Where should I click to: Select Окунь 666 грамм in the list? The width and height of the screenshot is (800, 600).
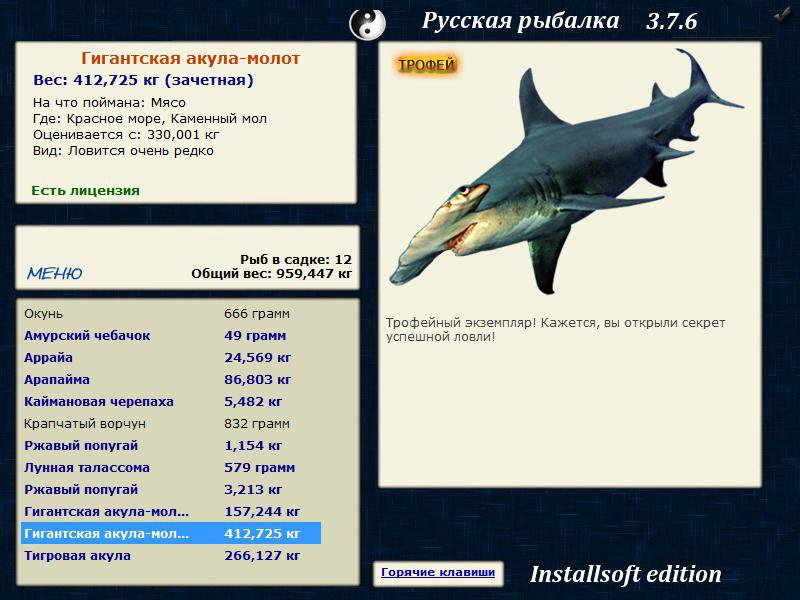click(x=171, y=313)
